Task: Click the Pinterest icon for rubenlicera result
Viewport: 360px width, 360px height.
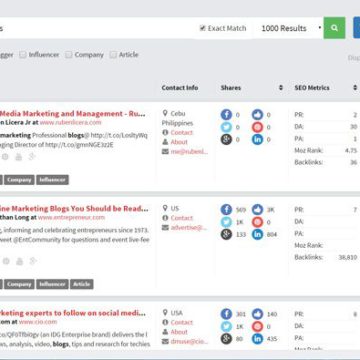Action: (x=257, y=127)
